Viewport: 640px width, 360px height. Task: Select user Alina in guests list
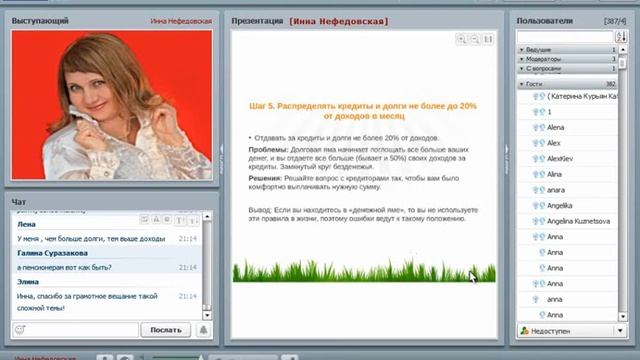tap(554, 174)
